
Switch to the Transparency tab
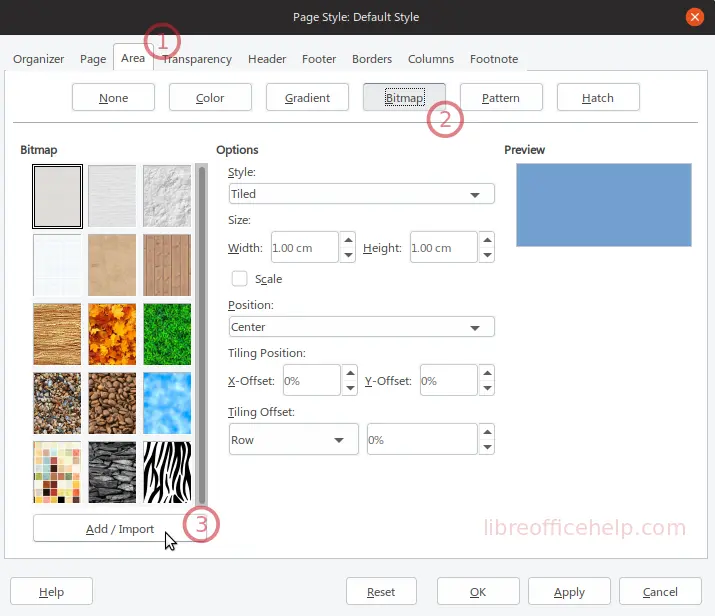coord(198,59)
